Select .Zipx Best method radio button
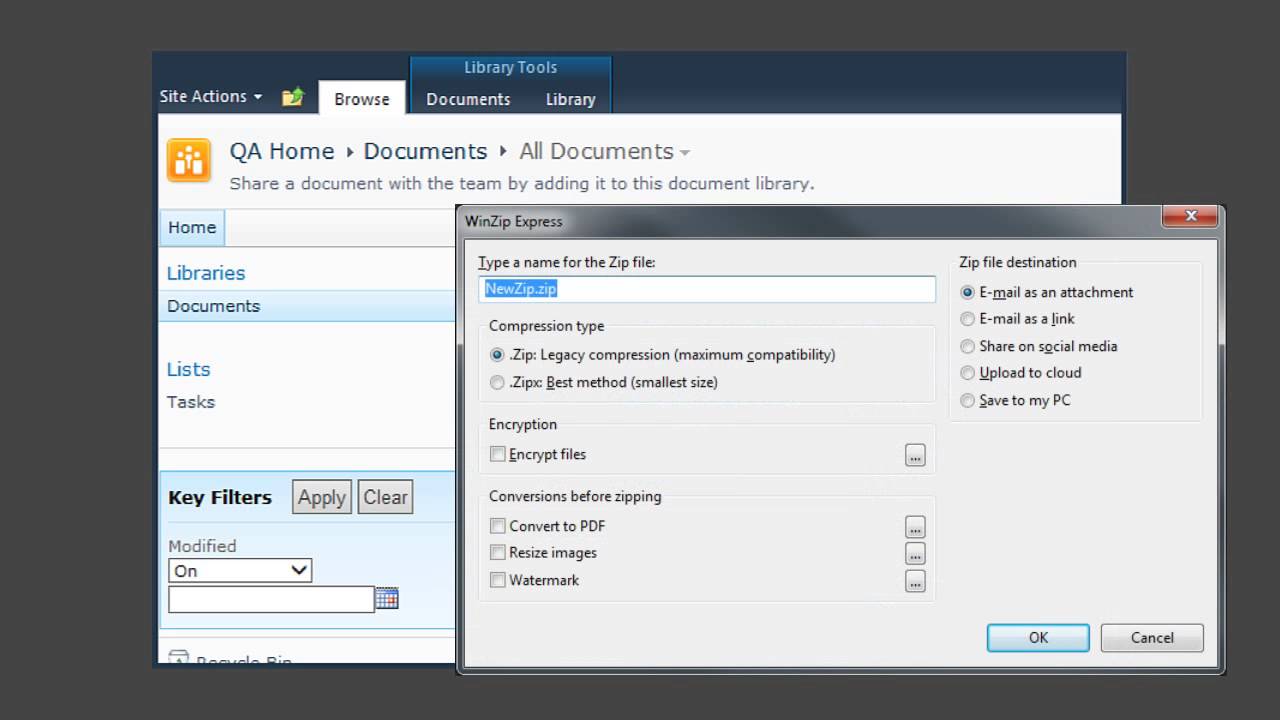The width and height of the screenshot is (1280, 720). tap(497, 382)
